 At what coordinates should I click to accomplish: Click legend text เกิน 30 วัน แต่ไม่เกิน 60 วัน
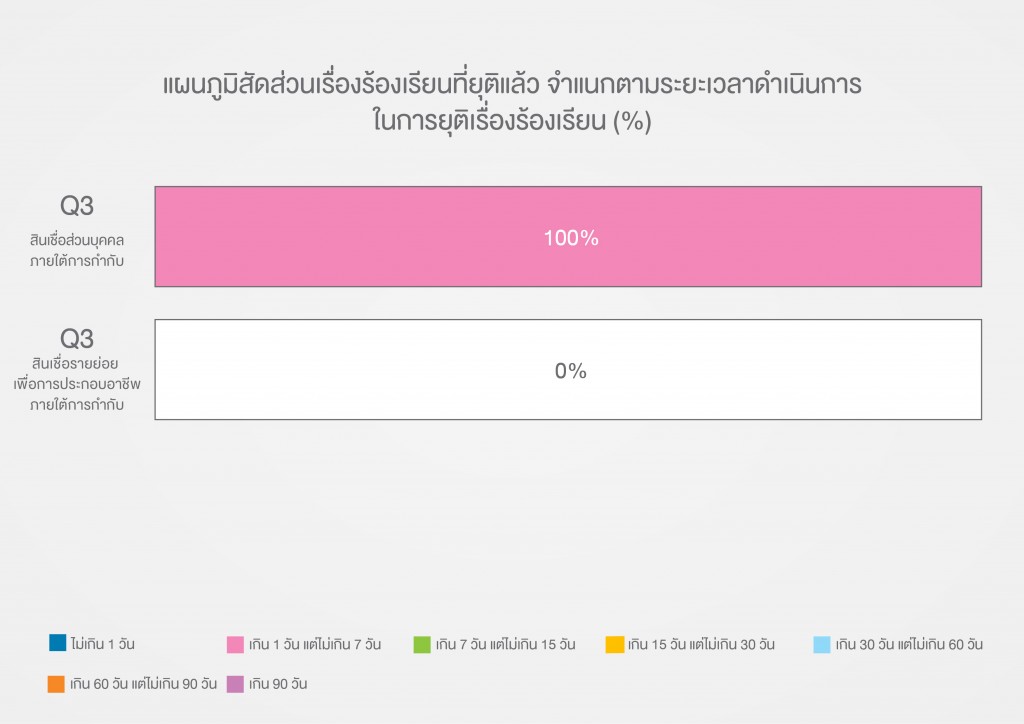tap(909, 644)
